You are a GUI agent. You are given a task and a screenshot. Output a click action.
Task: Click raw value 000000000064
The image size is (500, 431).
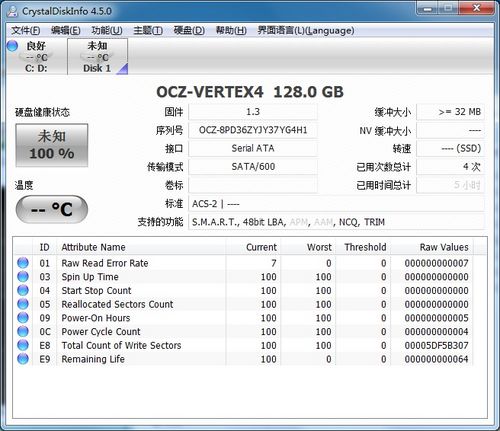click(x=436, y=359)
